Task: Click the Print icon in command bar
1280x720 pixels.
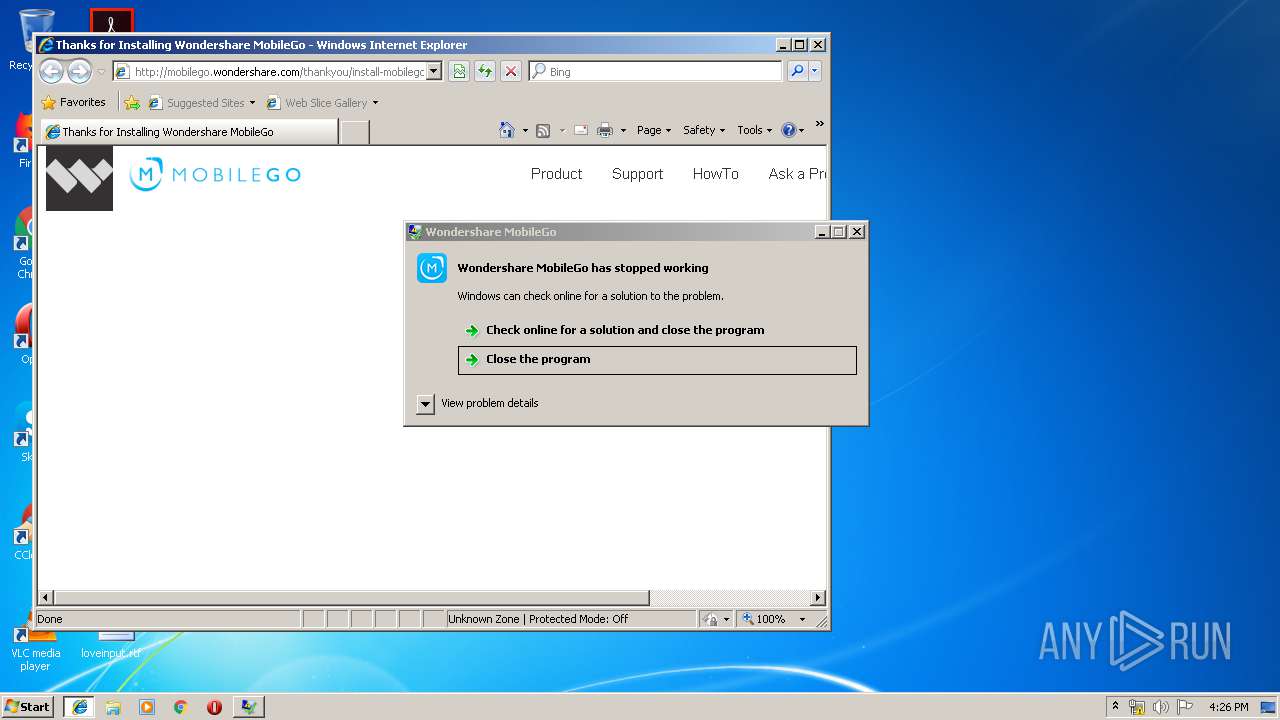Action: coord(605,130)
